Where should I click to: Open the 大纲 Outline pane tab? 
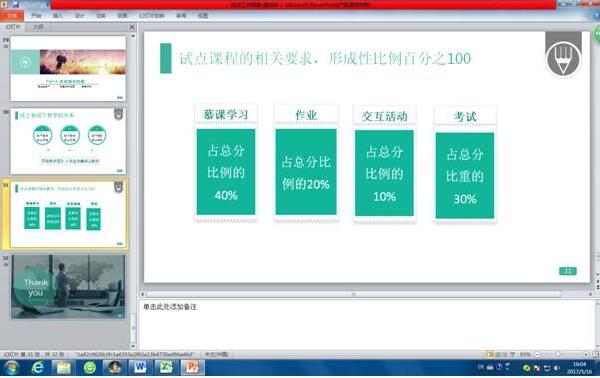click(38, 27)
